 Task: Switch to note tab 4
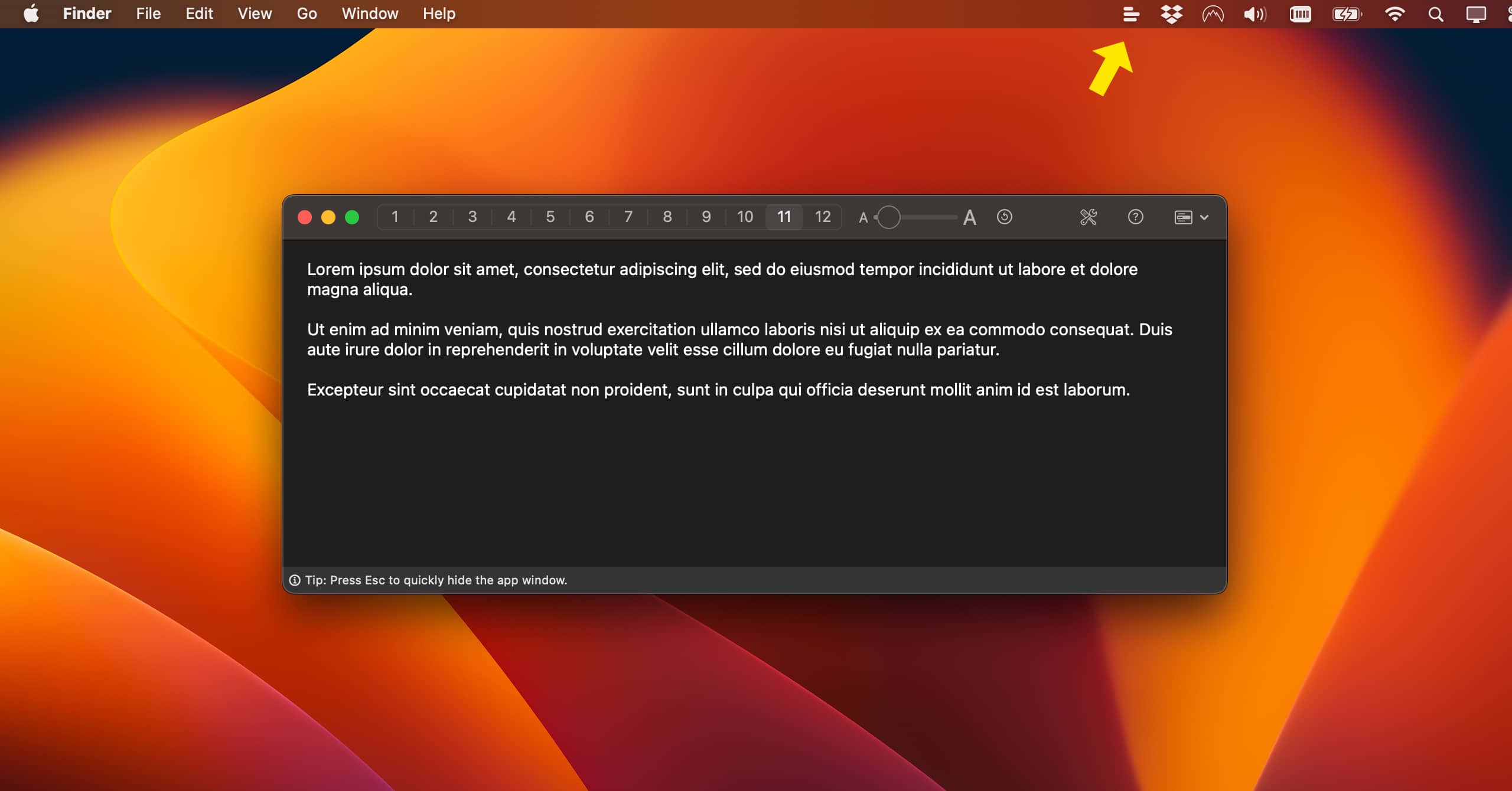511,217
